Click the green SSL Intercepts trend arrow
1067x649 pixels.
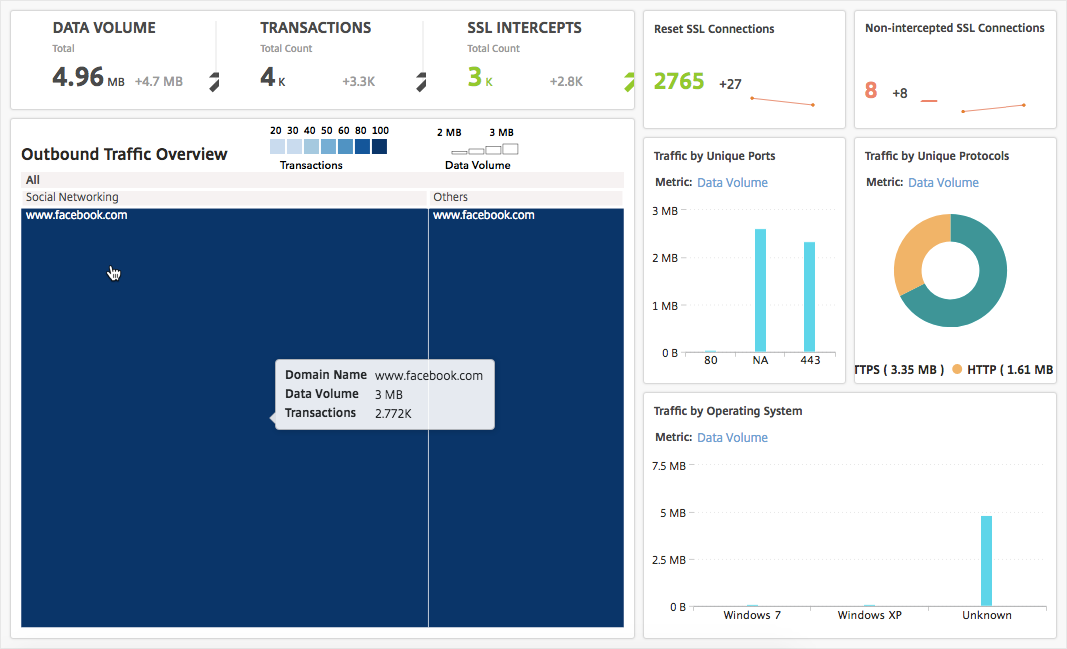click(x=629, y=82)
